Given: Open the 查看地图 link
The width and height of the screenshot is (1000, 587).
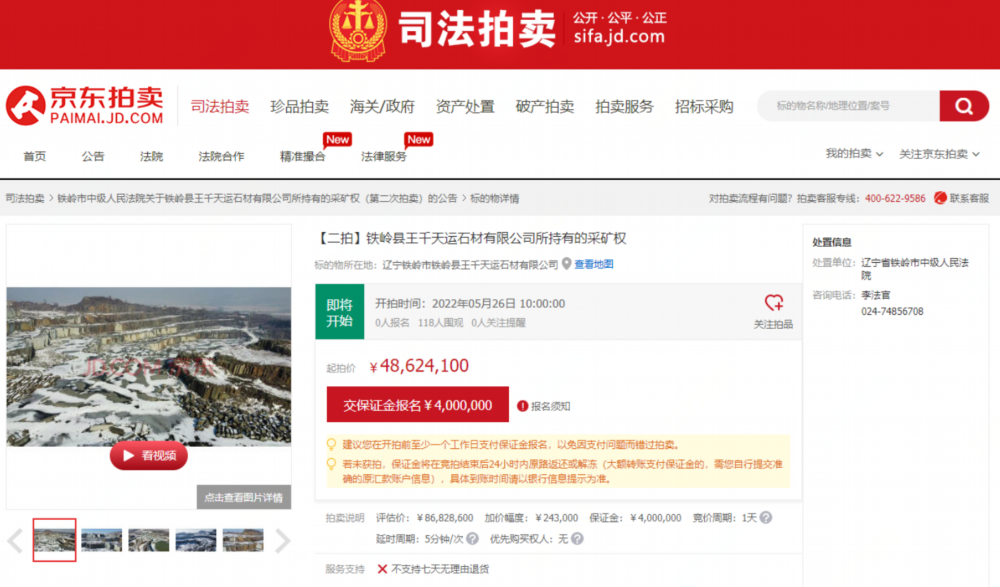Looking at the screenshot, I should pos(594,264).
